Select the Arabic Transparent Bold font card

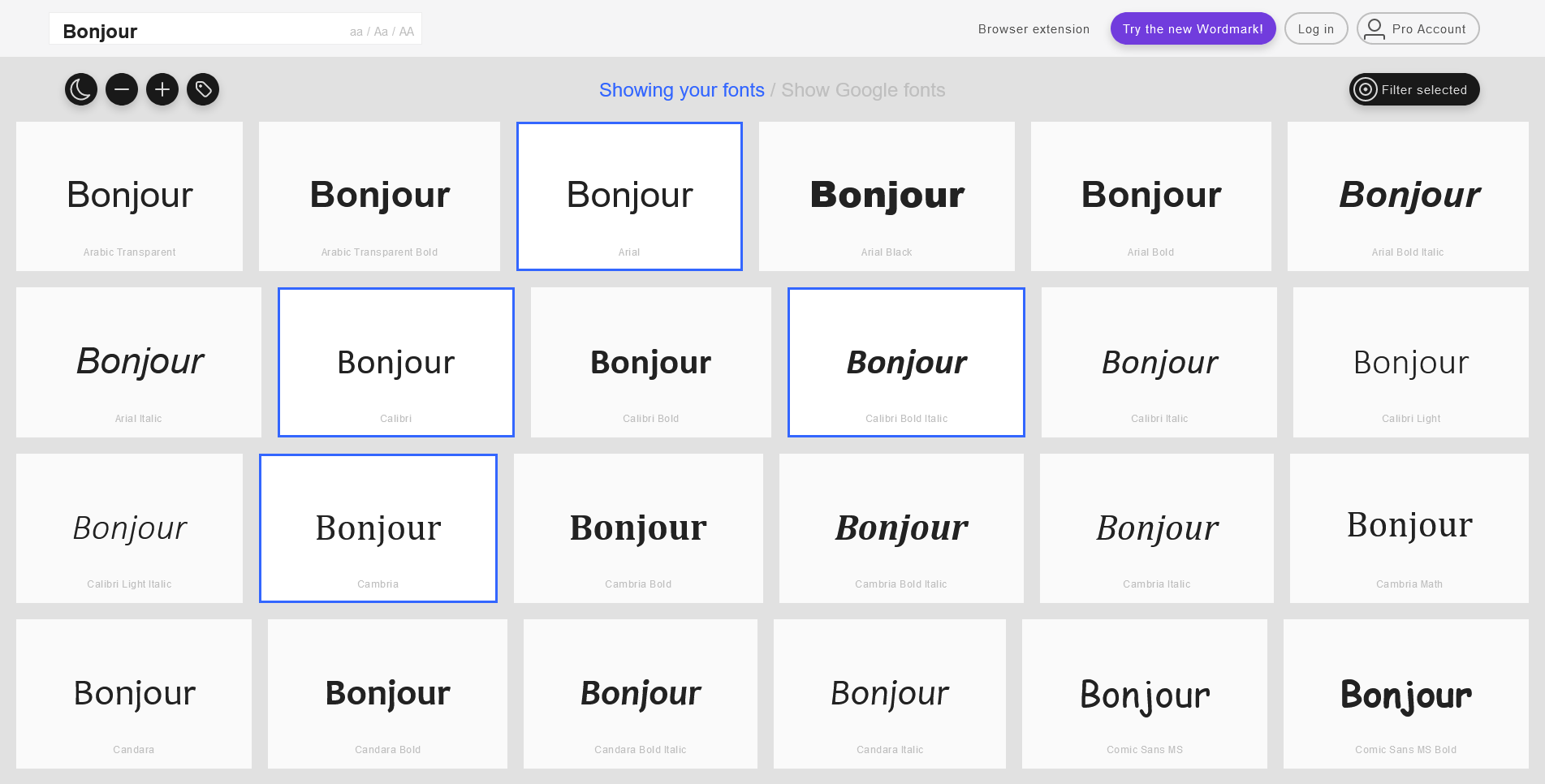coord(379,196)
